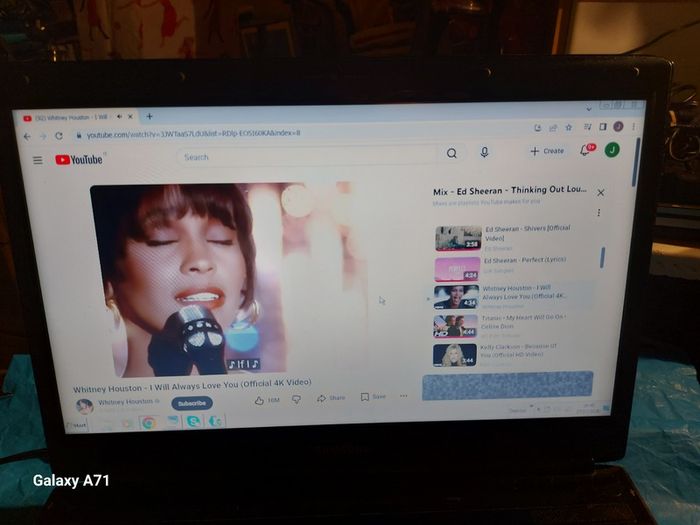Screen dimensions: 700x525
Task: Play the Titanic - My Heart Will Go On thumbnail
Action: [455, 326]
